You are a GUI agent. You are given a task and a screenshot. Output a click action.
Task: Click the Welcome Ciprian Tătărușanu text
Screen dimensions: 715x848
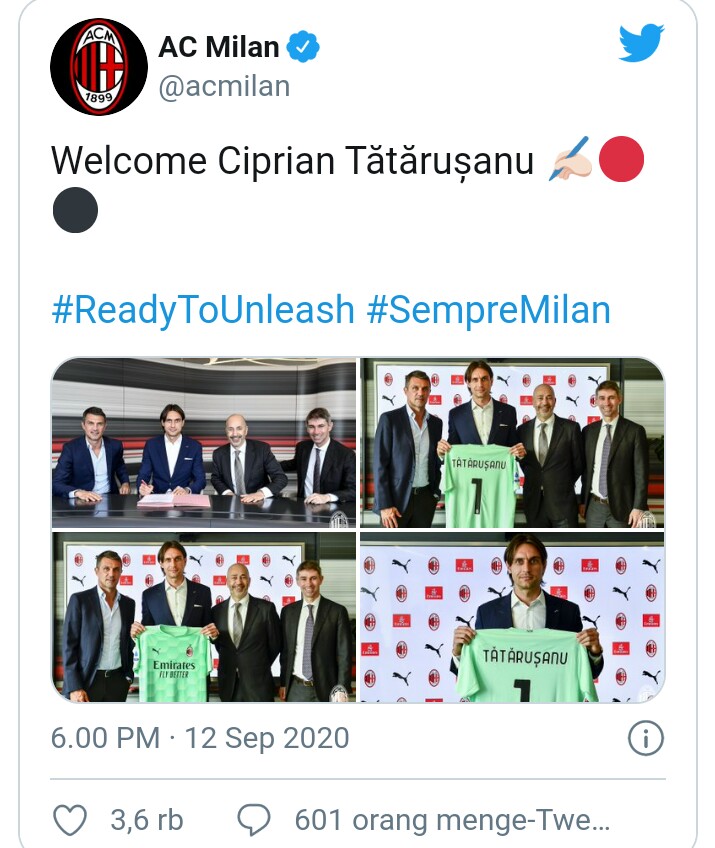(293, 161)
